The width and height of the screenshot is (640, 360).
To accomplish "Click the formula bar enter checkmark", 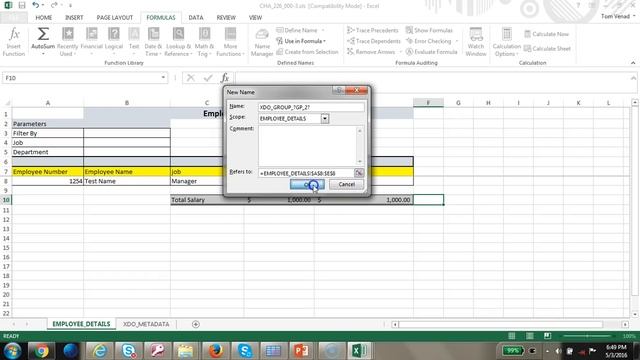I will point(208,78).
